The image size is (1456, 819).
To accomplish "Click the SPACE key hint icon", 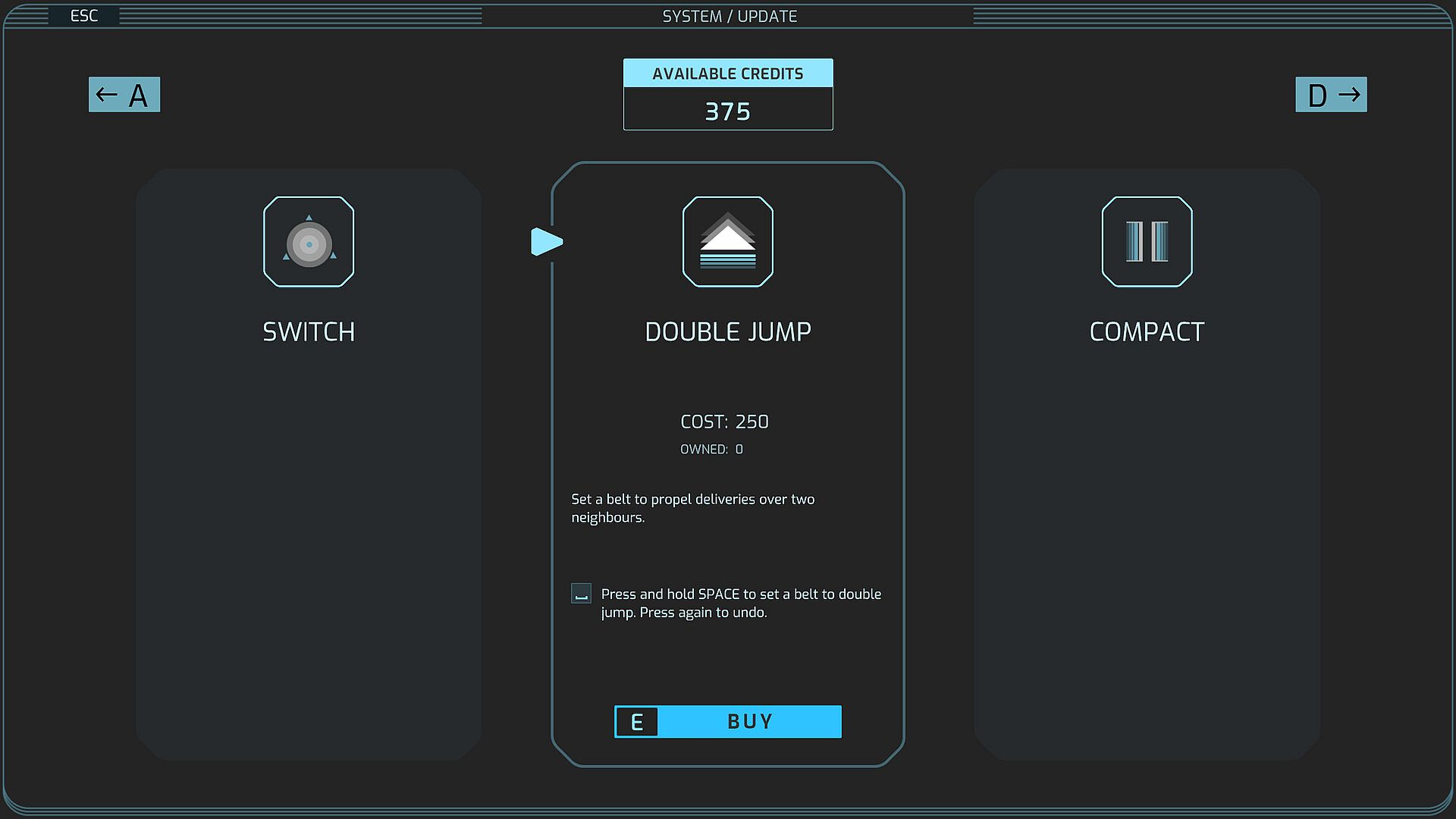I will [581, 594].
